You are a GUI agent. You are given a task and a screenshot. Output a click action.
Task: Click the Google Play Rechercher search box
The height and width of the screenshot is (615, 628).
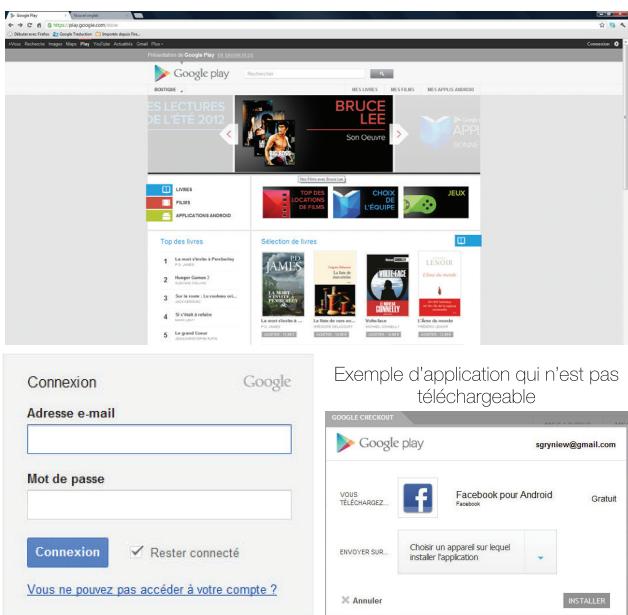point(304,74)
